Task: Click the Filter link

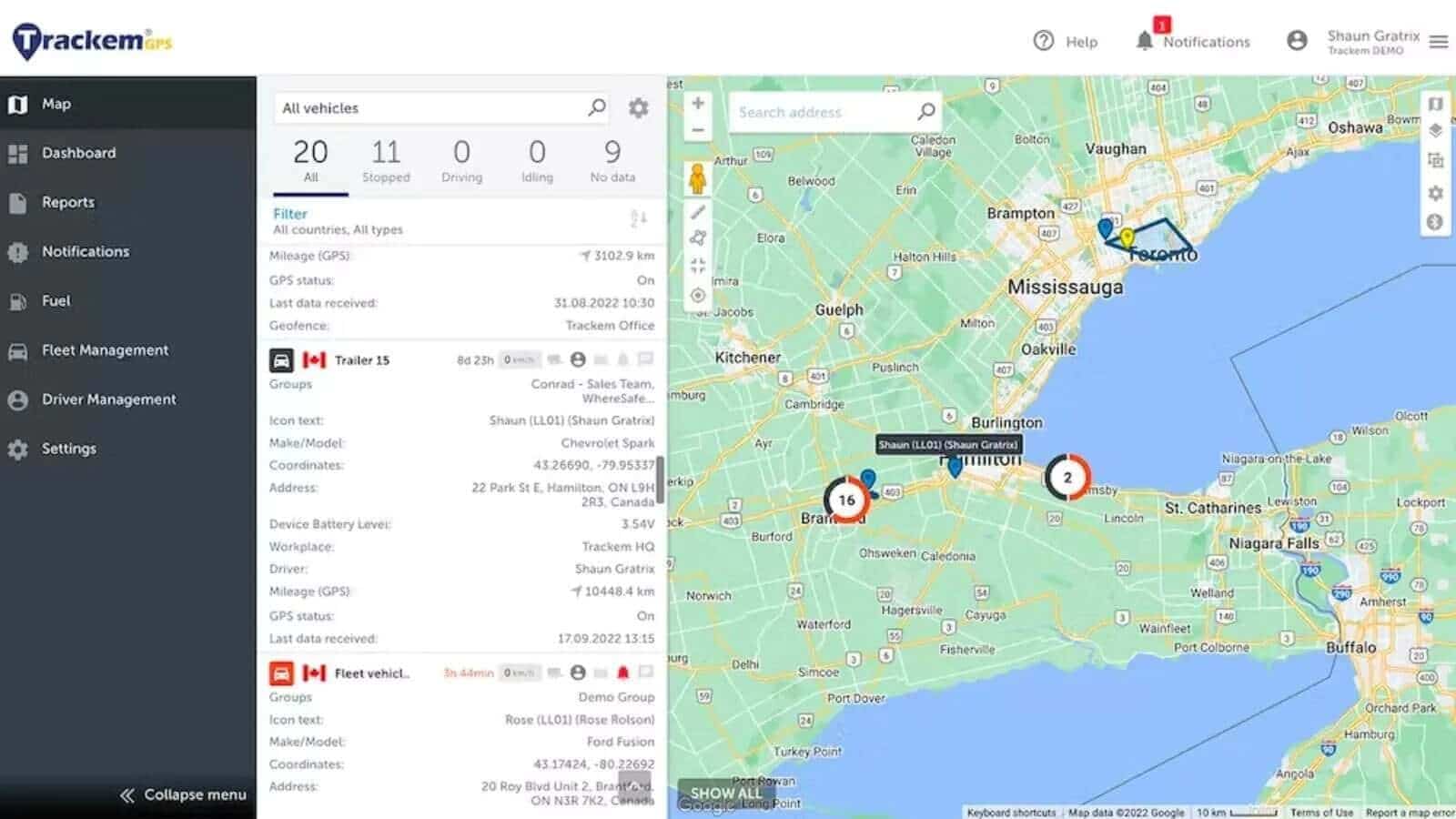Action: [x=290, y=214]
